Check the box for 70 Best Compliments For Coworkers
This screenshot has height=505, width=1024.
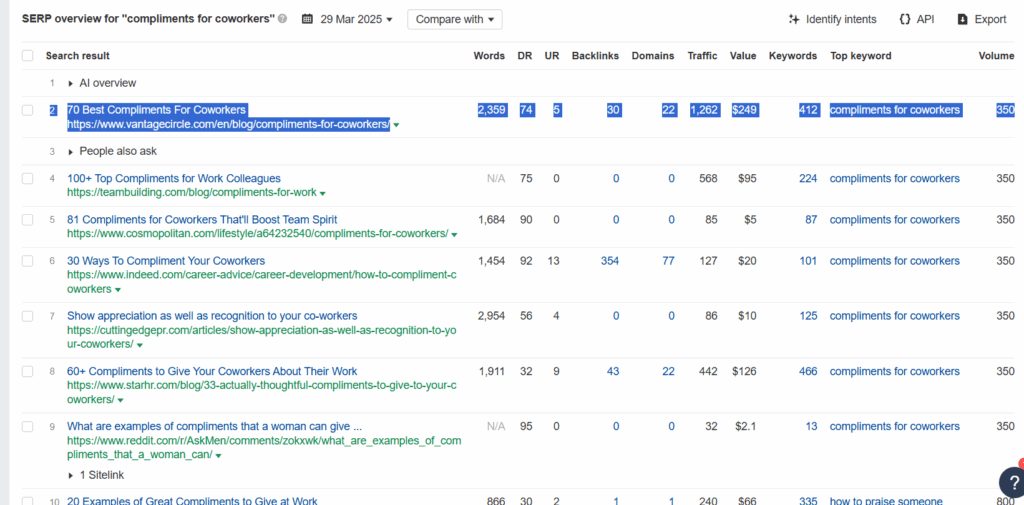click(x=27, y=110)
